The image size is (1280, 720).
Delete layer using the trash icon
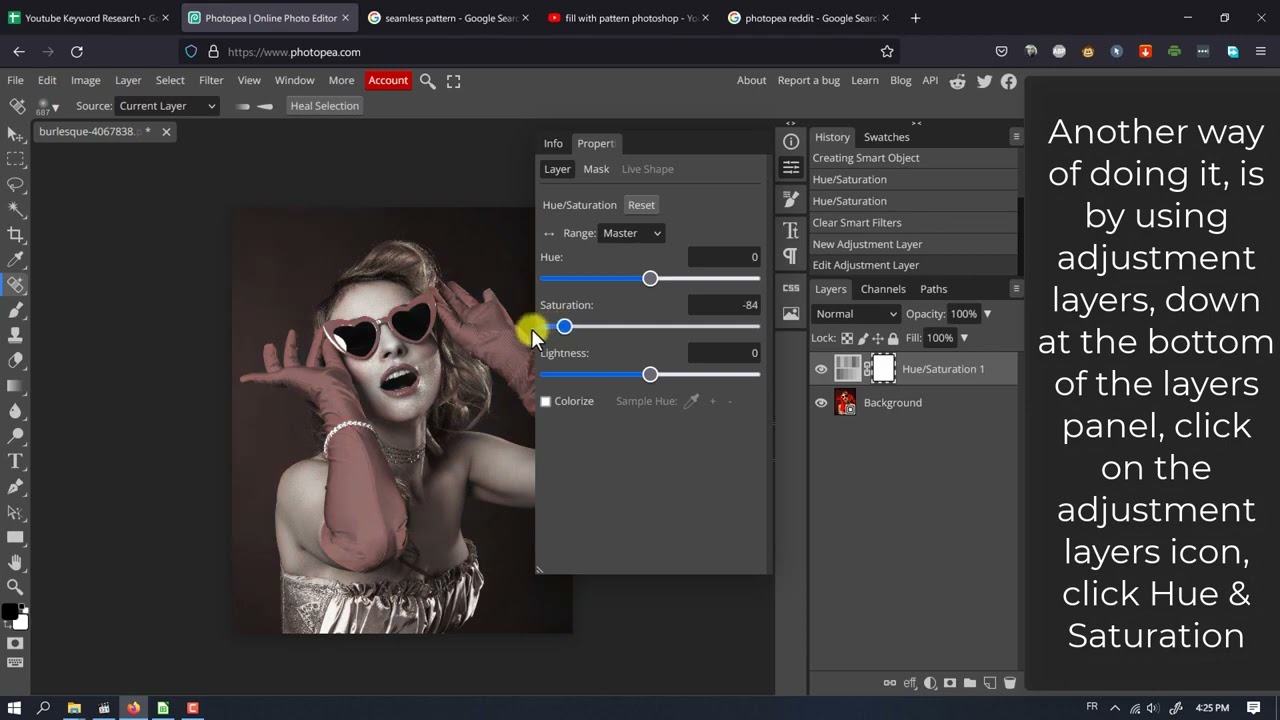[x=1010, y=683]
